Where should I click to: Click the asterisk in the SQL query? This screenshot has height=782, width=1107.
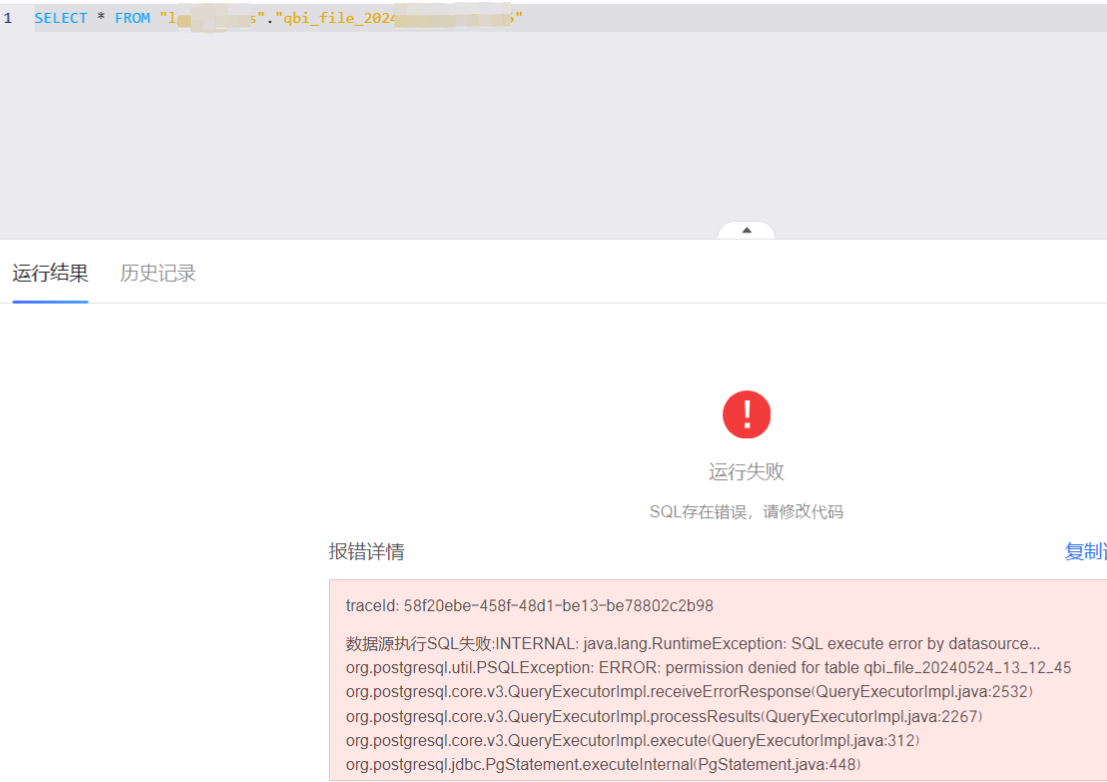101,19
